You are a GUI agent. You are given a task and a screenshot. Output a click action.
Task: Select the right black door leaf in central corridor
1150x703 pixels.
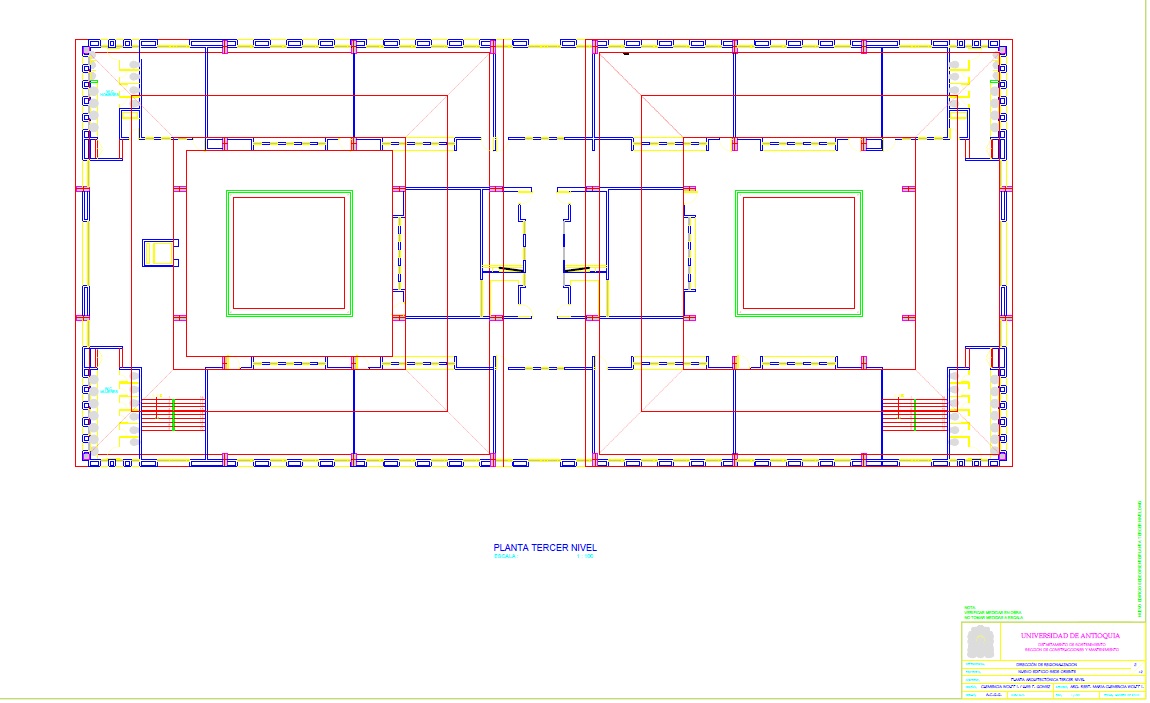(x=576, y=269)
